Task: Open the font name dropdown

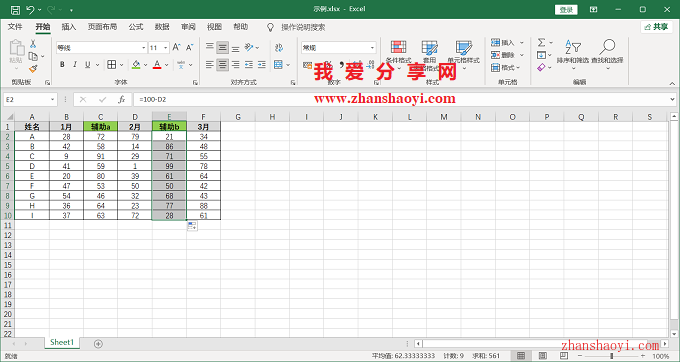Action: [x=144, y=48]
